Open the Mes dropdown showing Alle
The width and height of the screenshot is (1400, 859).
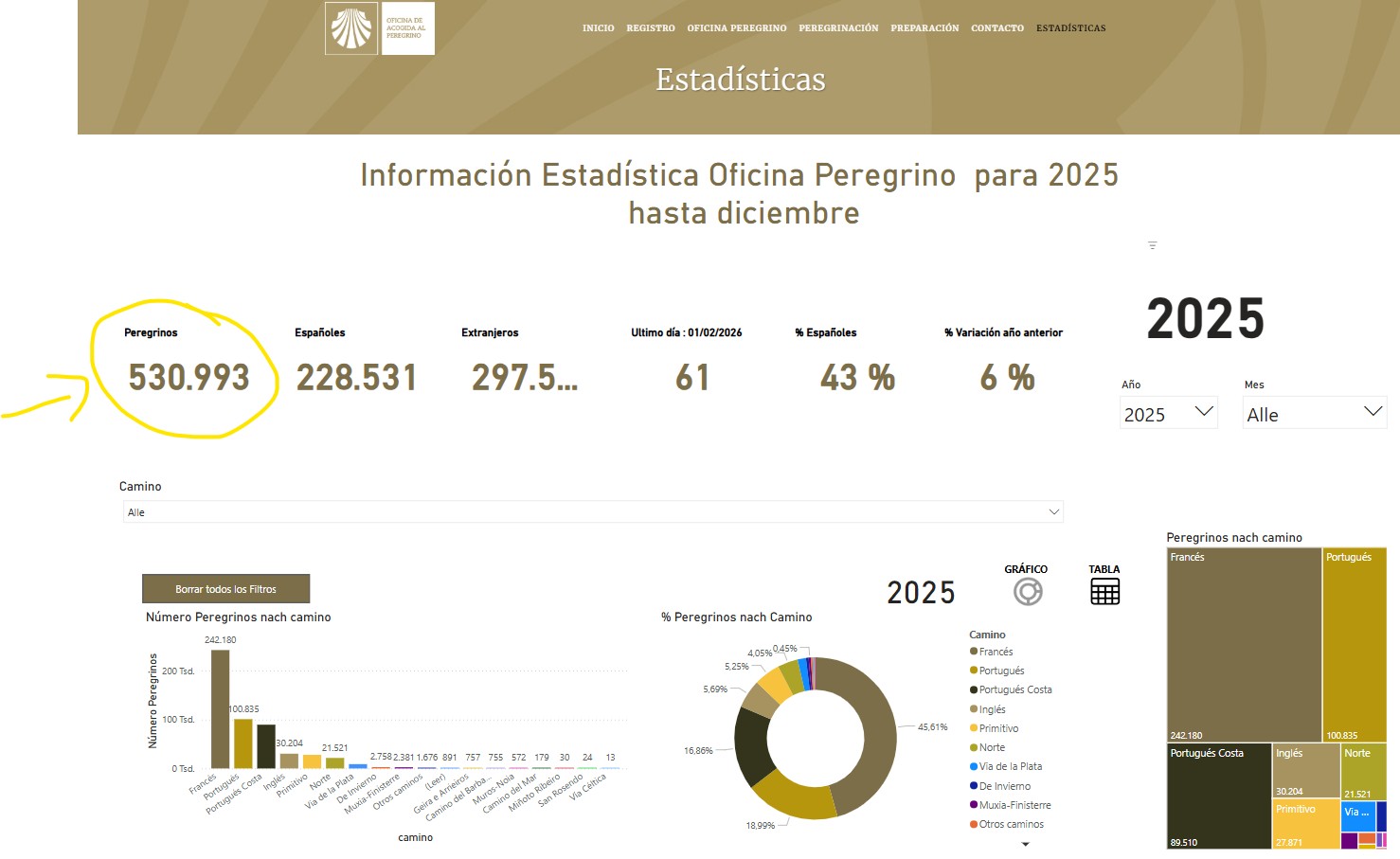(x=1314, y=412)
